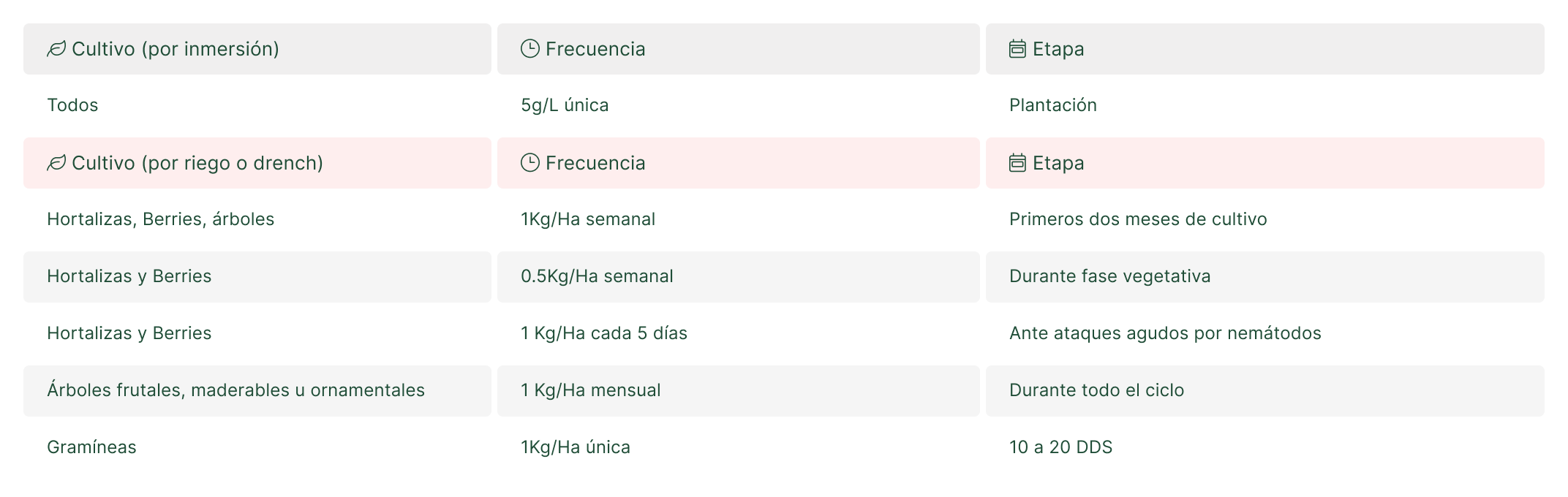Click clock icon in pink Frecuencia header

[529, 163]
